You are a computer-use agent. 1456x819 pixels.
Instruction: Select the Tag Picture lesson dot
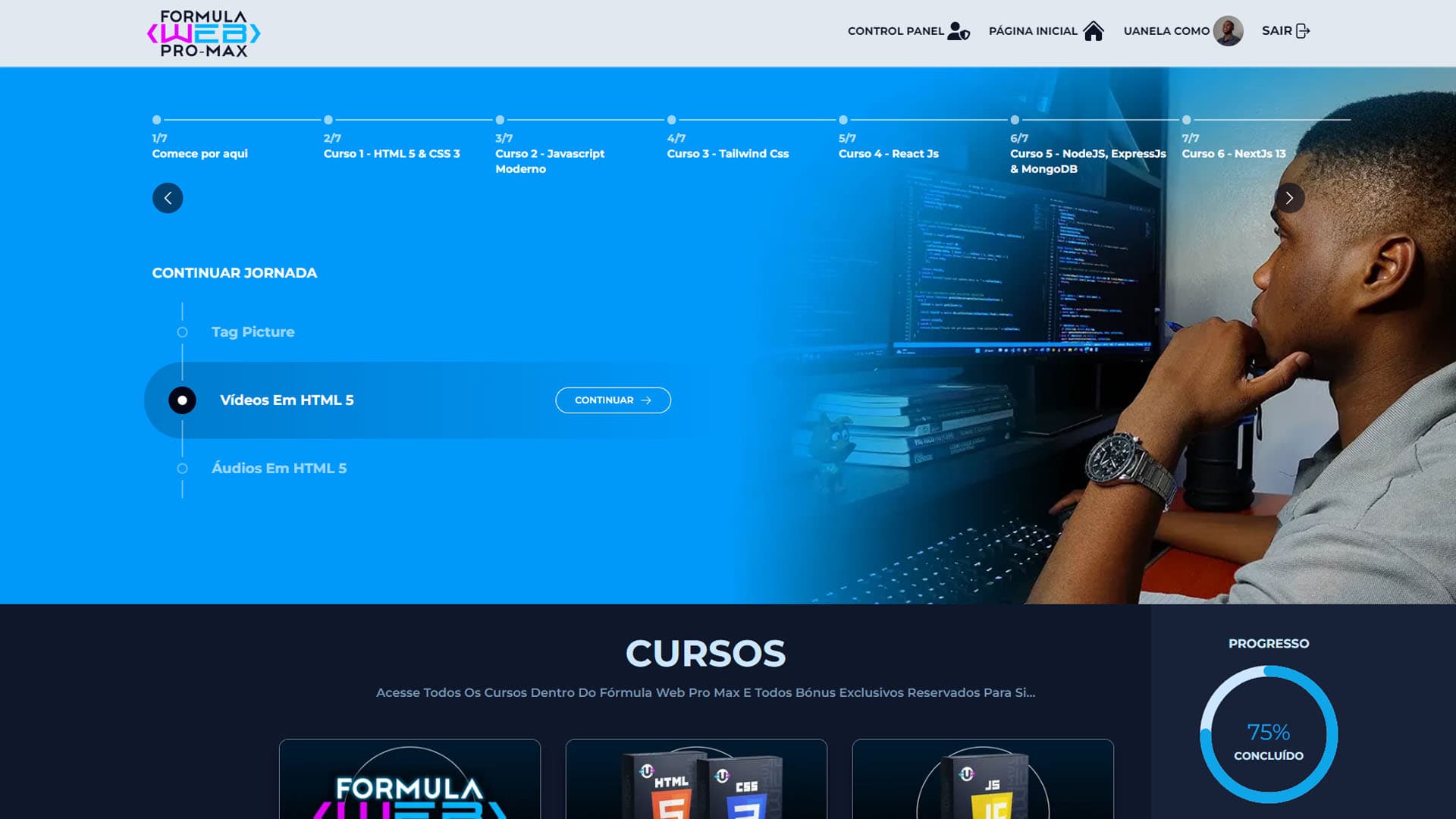pos(182,332)
